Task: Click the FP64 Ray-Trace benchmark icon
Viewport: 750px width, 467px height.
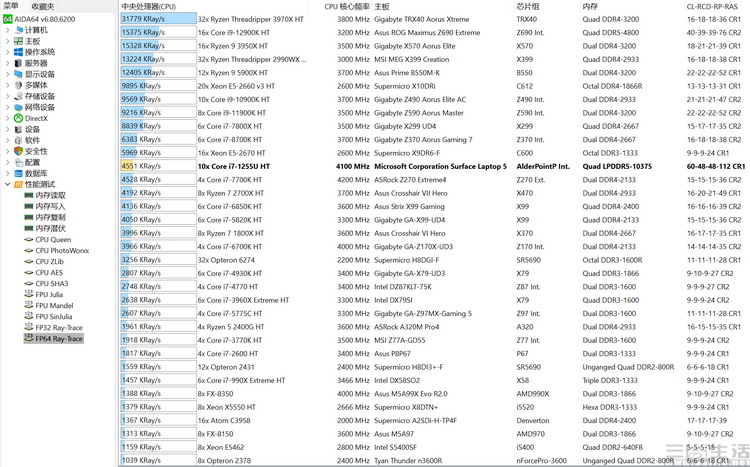Action: pyautogui.click(x=29, y=338)
